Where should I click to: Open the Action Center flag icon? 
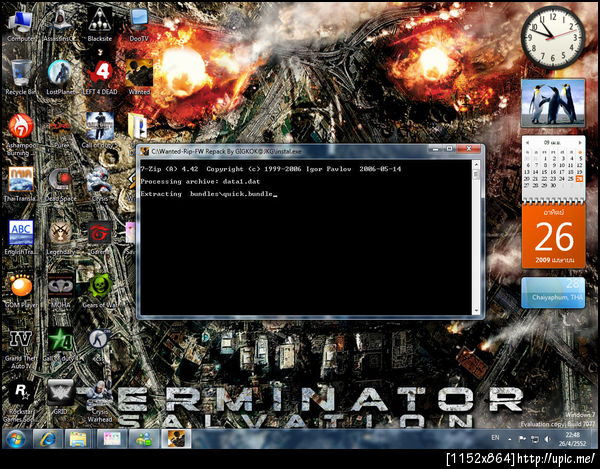(x=522, y=439)
